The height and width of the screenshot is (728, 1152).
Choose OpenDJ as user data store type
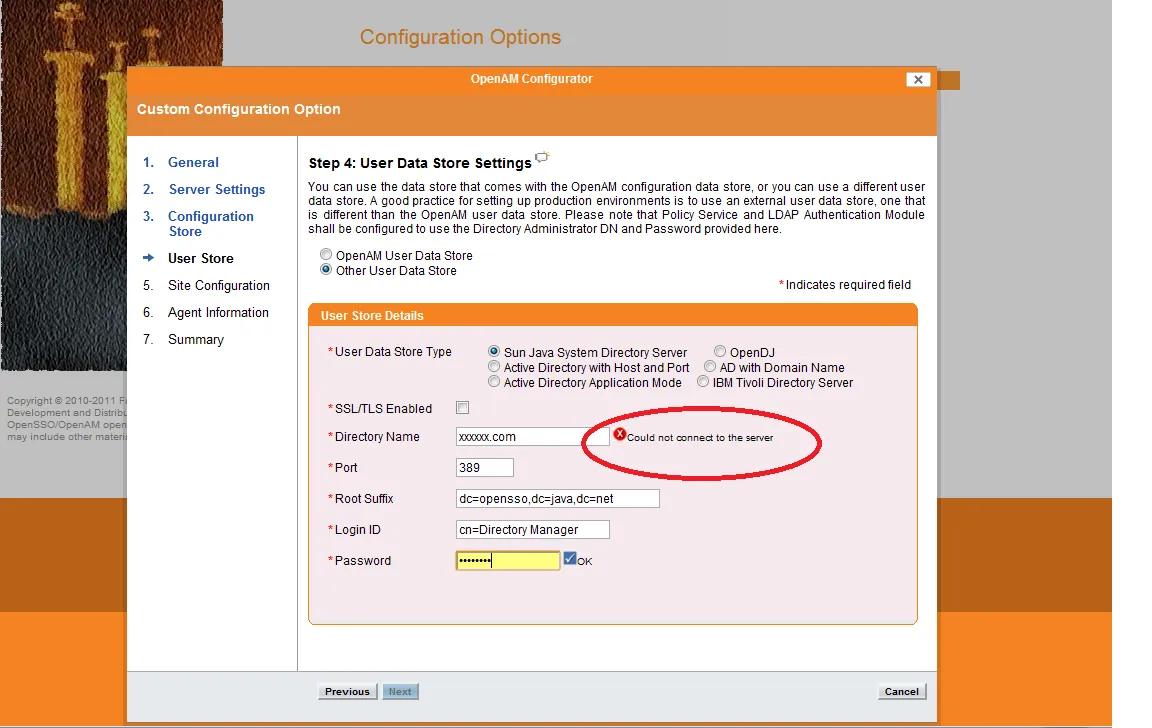coord(720,351)
